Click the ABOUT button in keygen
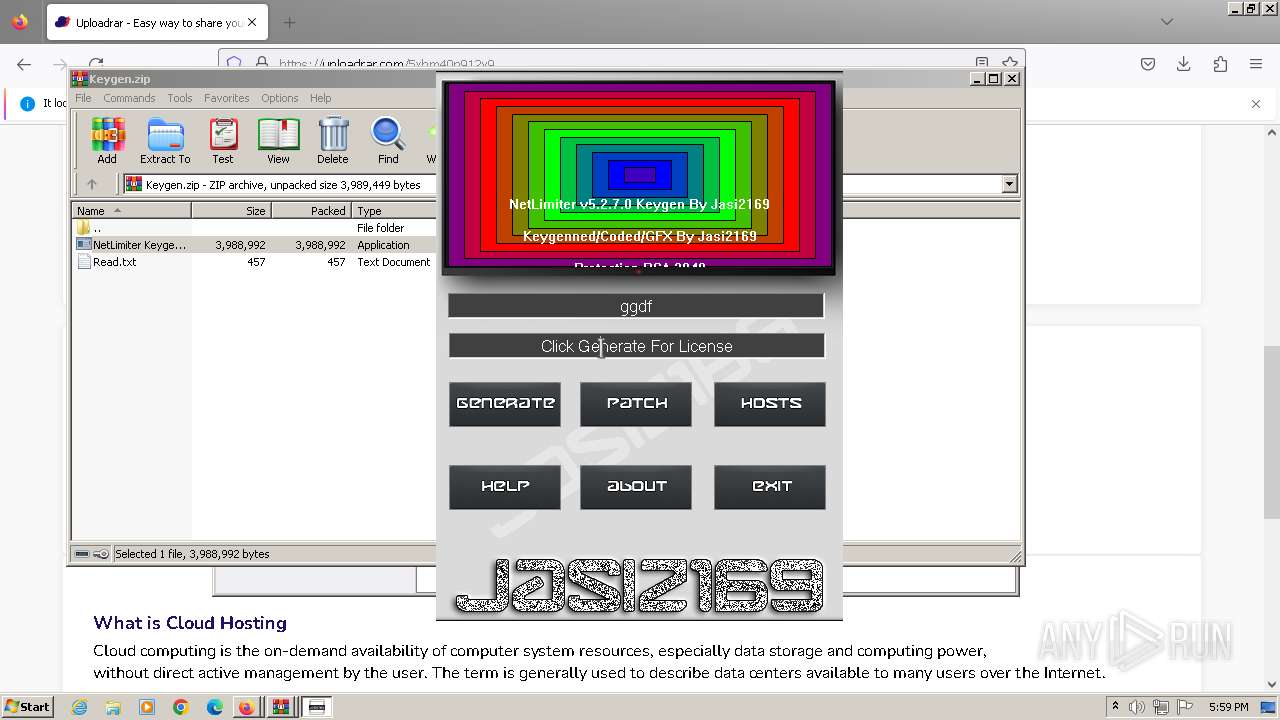 [636, 487]
